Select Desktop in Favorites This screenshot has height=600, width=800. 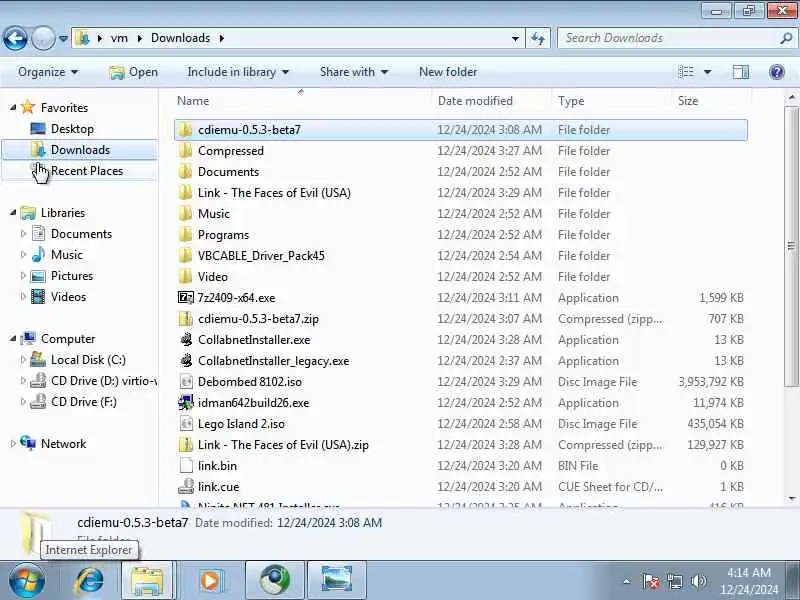(72, 129)
